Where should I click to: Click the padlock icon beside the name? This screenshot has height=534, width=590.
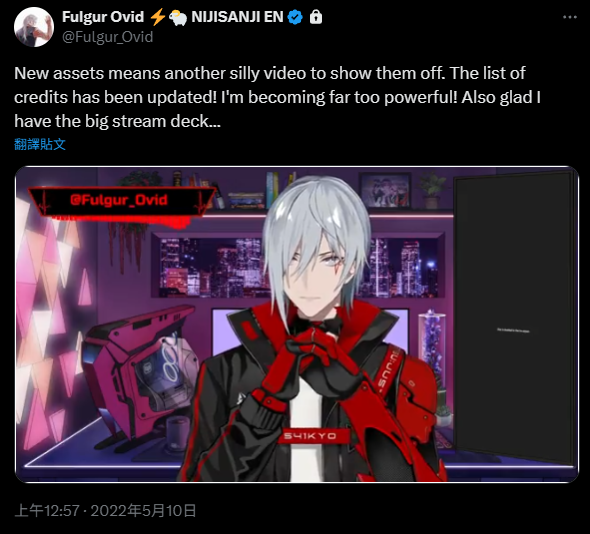316,17
